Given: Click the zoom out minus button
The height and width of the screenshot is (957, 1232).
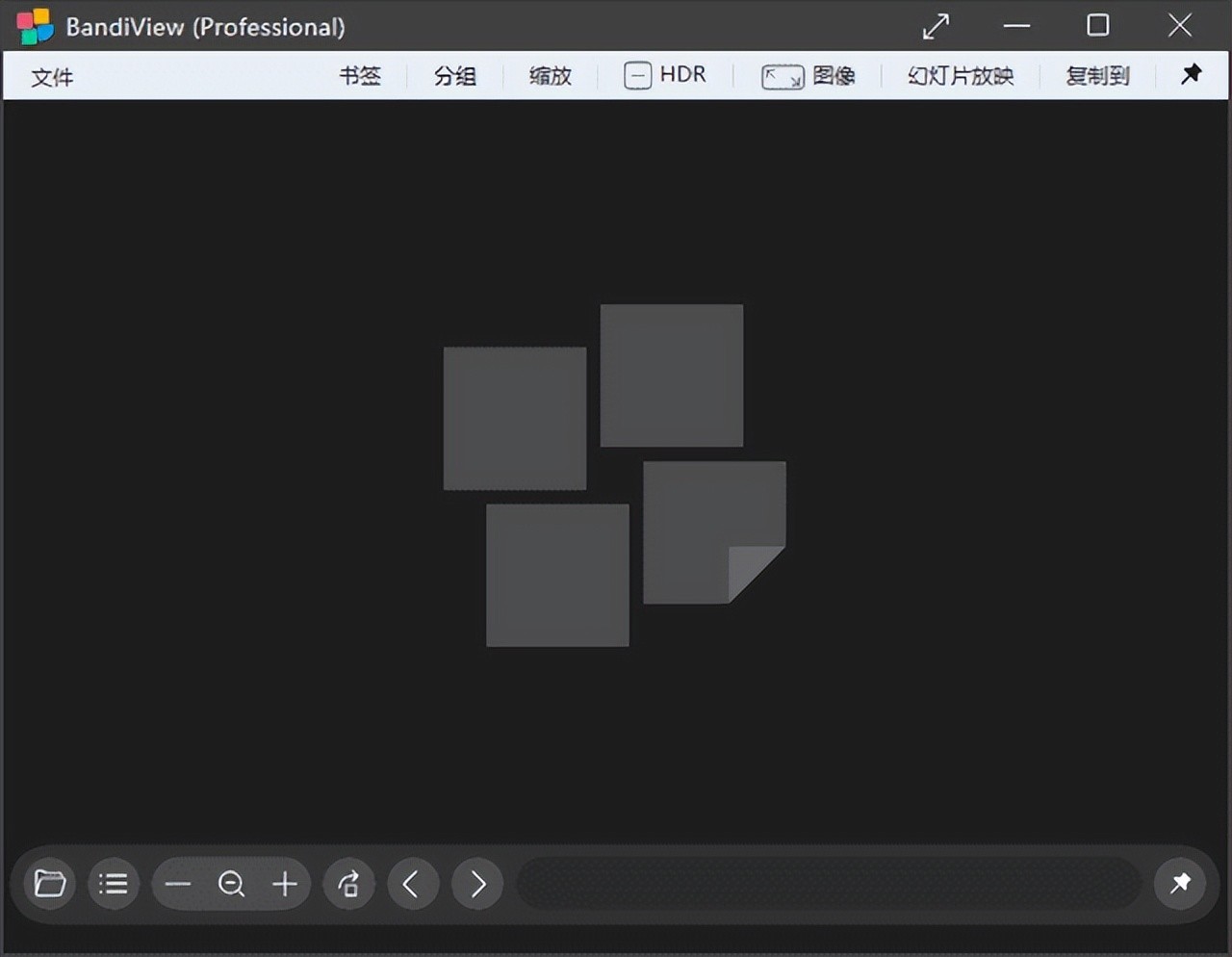Looking at the screenshot, I should point(178,883).
